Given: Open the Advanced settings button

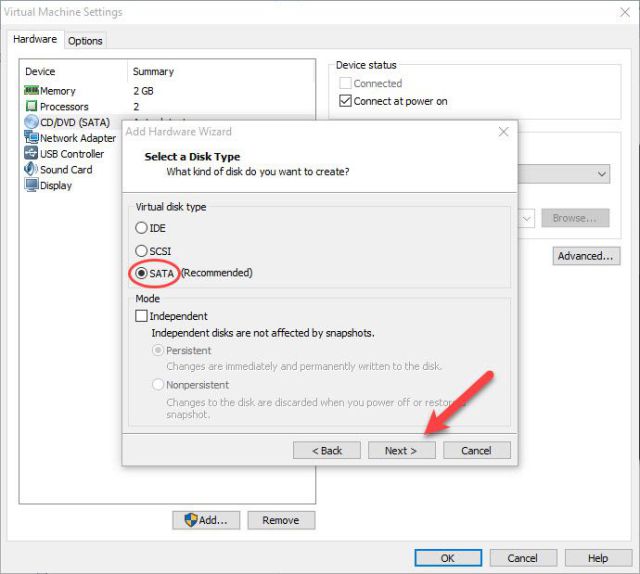Looking at the screenshot, I should pyautogui.click(x=586, y=256).
